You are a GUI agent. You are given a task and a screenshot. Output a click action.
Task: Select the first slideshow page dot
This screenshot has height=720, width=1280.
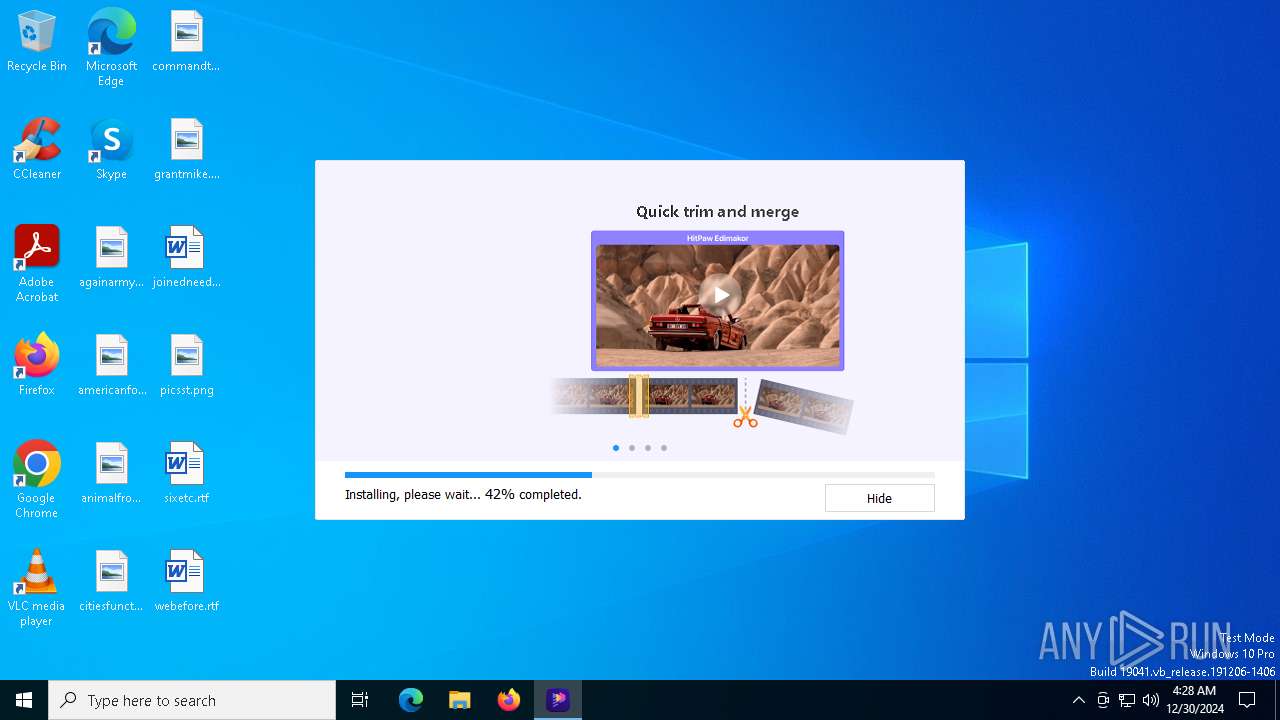(616, 448)
